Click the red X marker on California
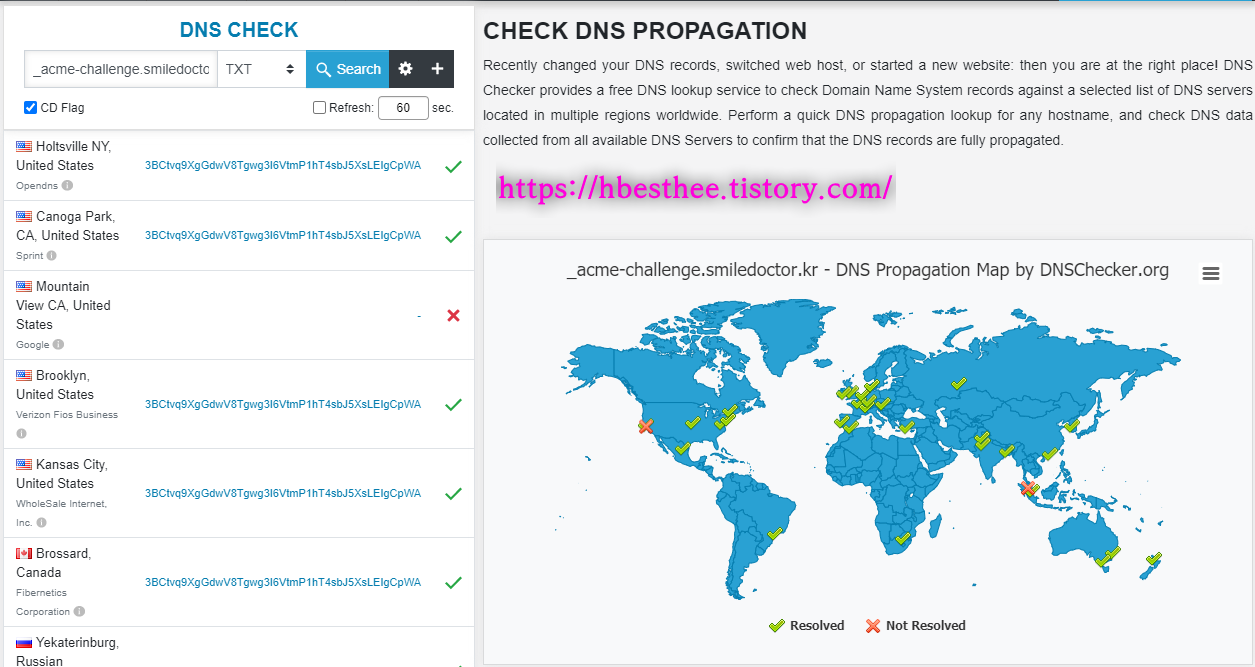The height and width of the screenshot is (667, 1255). click(646, 427)
